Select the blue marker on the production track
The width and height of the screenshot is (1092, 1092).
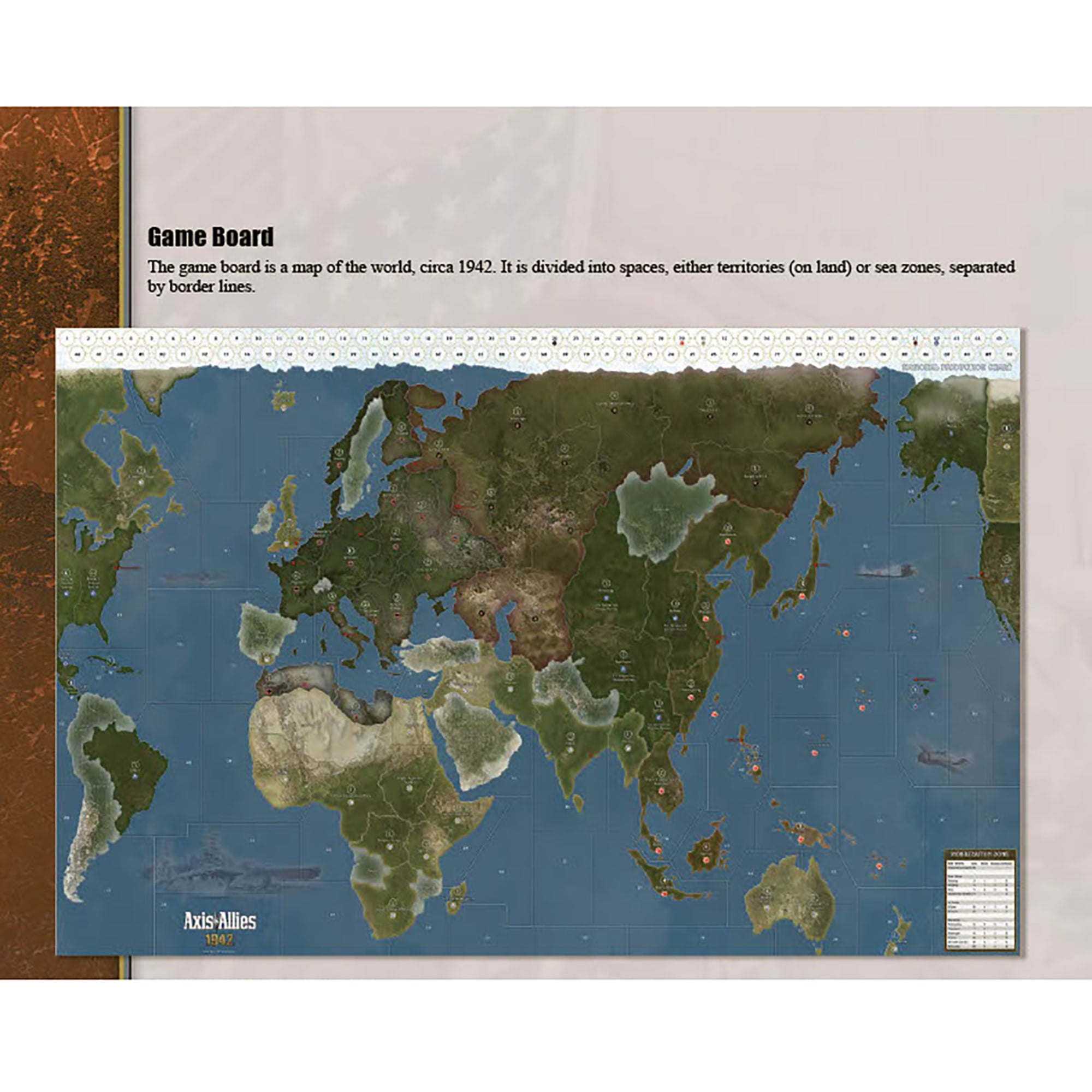pyautogui.click(x=936, y=342)
